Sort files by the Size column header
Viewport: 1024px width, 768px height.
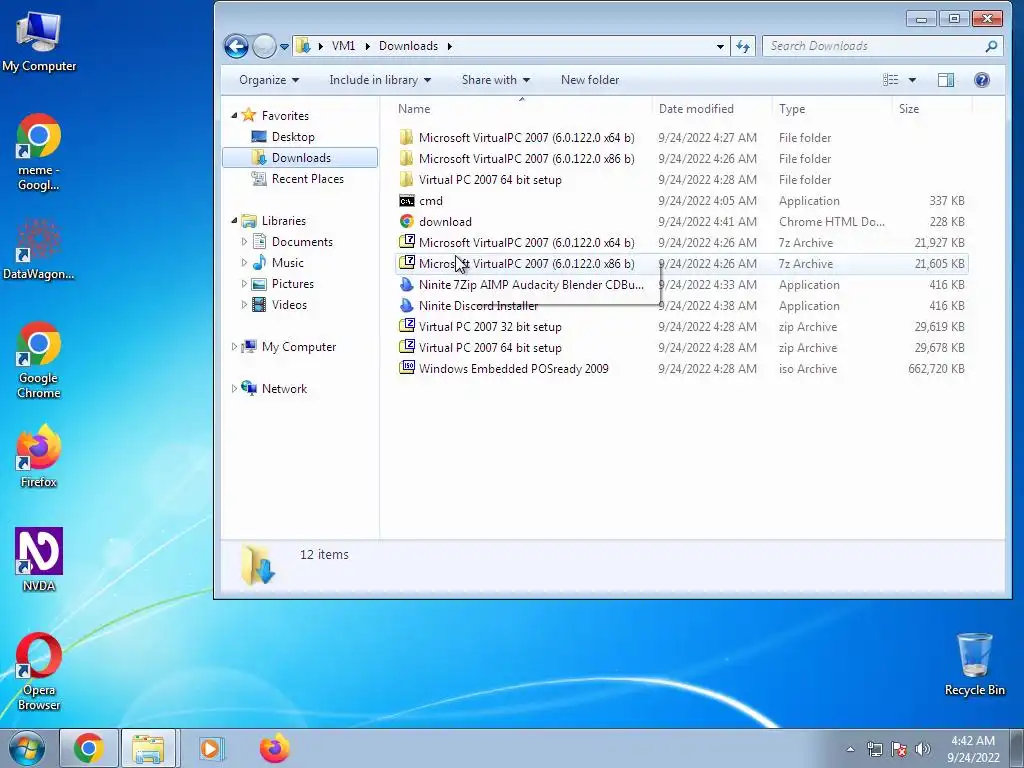tap(932, 108)
